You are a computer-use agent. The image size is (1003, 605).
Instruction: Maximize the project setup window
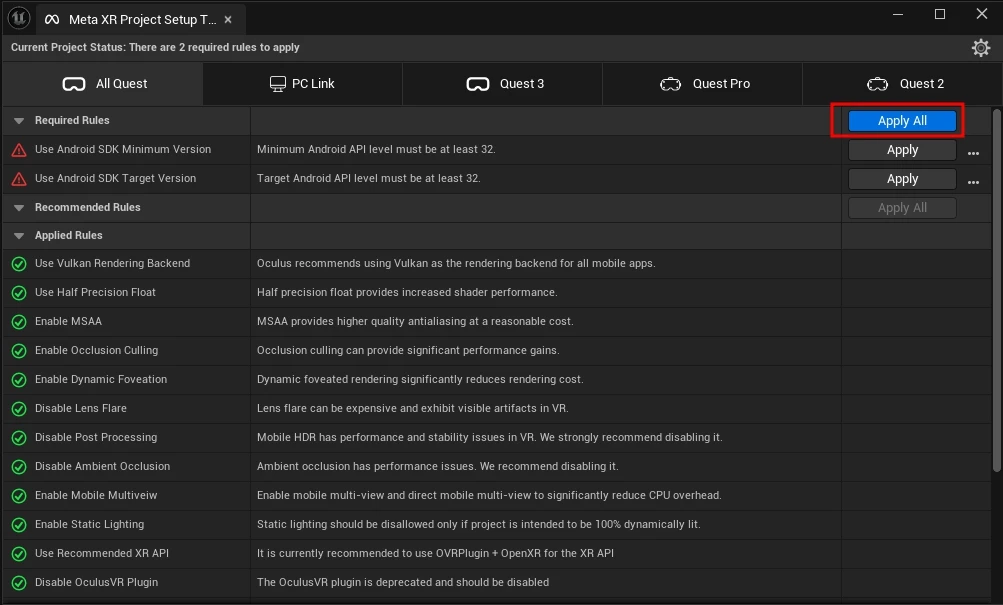click(x=940, y=14)
